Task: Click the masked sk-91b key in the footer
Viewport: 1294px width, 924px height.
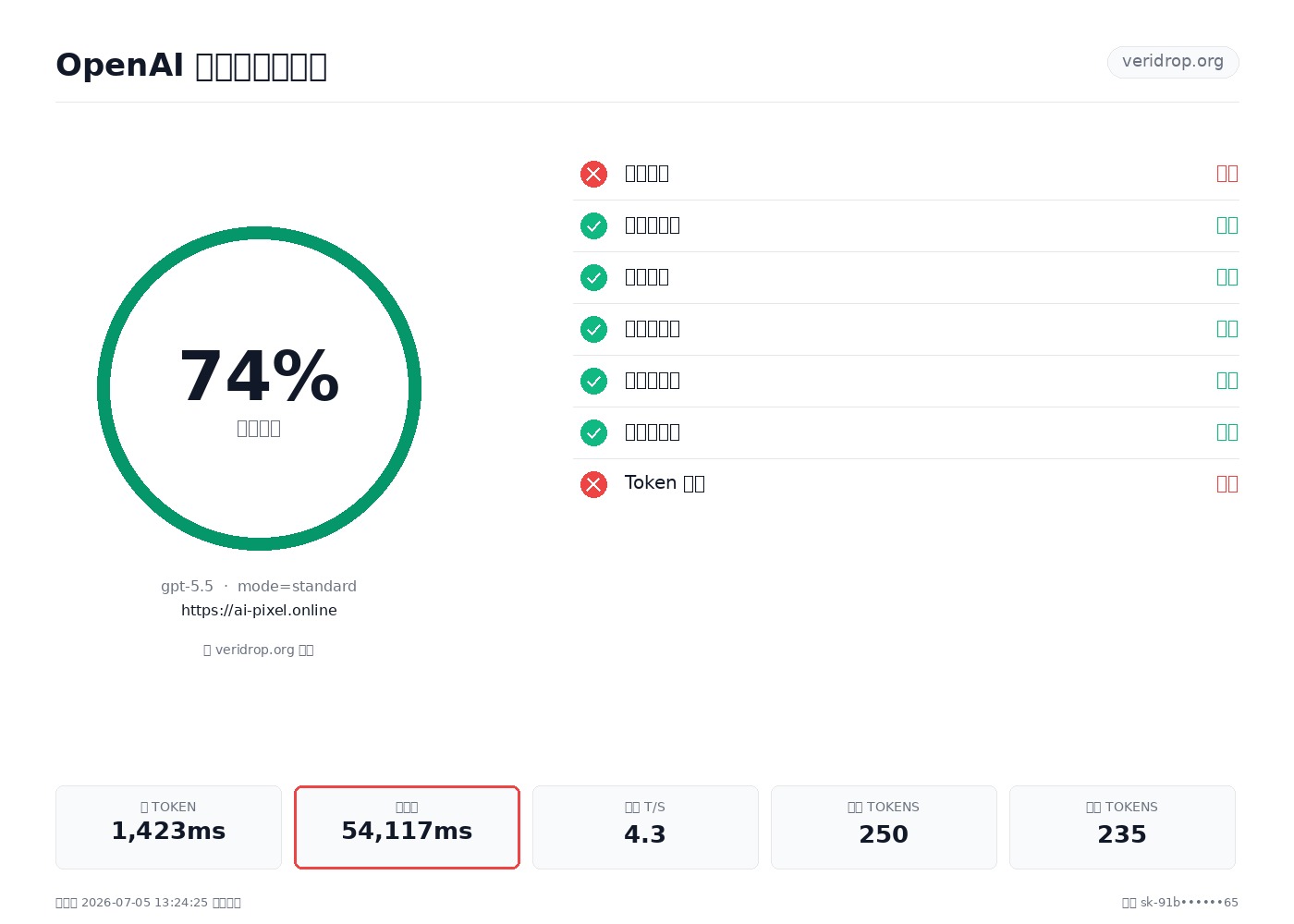Action: tap(1189, 902)
